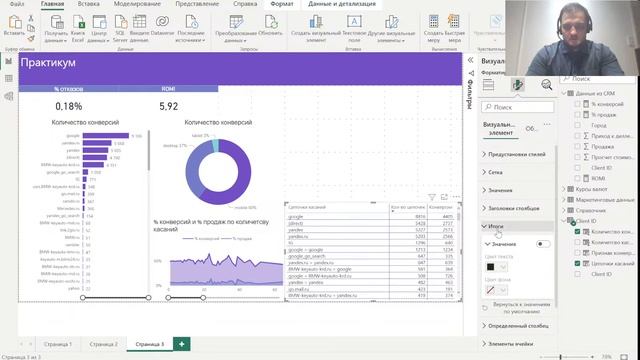Click the filter icon above the table visual
The height and width of the screenshot is (360, 640).
point(431,197)
